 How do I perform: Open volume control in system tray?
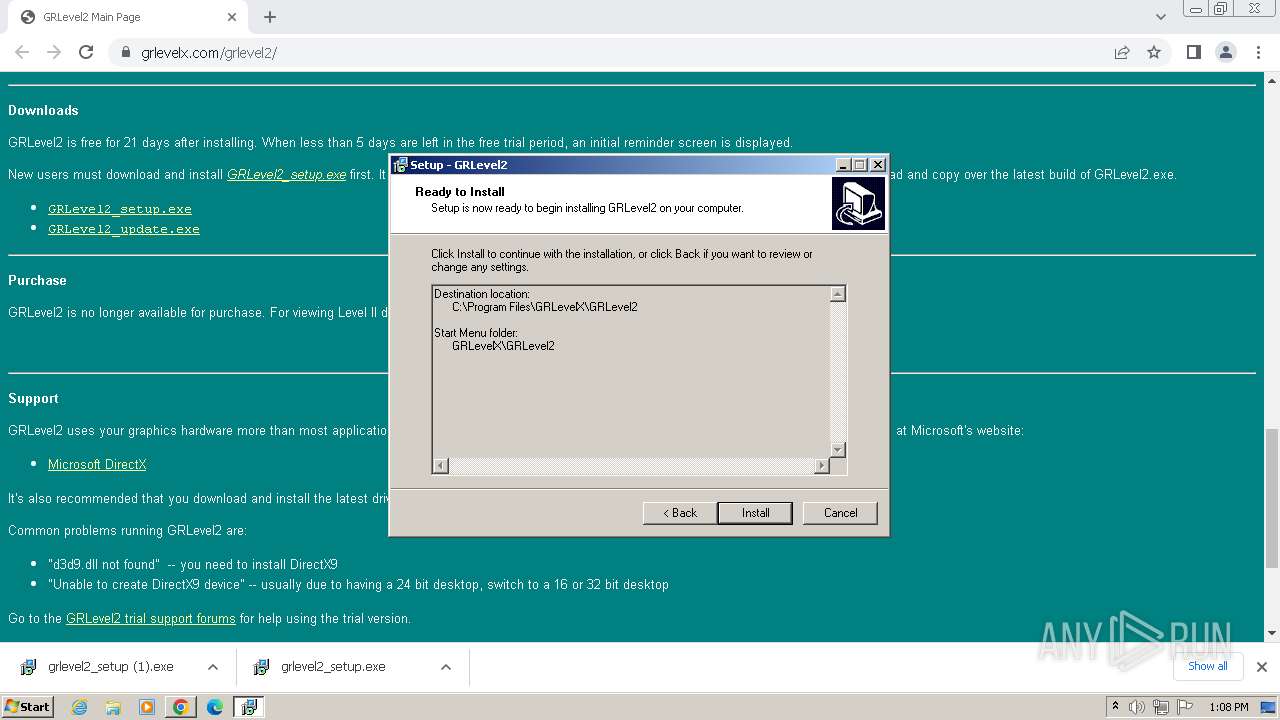1137,707
